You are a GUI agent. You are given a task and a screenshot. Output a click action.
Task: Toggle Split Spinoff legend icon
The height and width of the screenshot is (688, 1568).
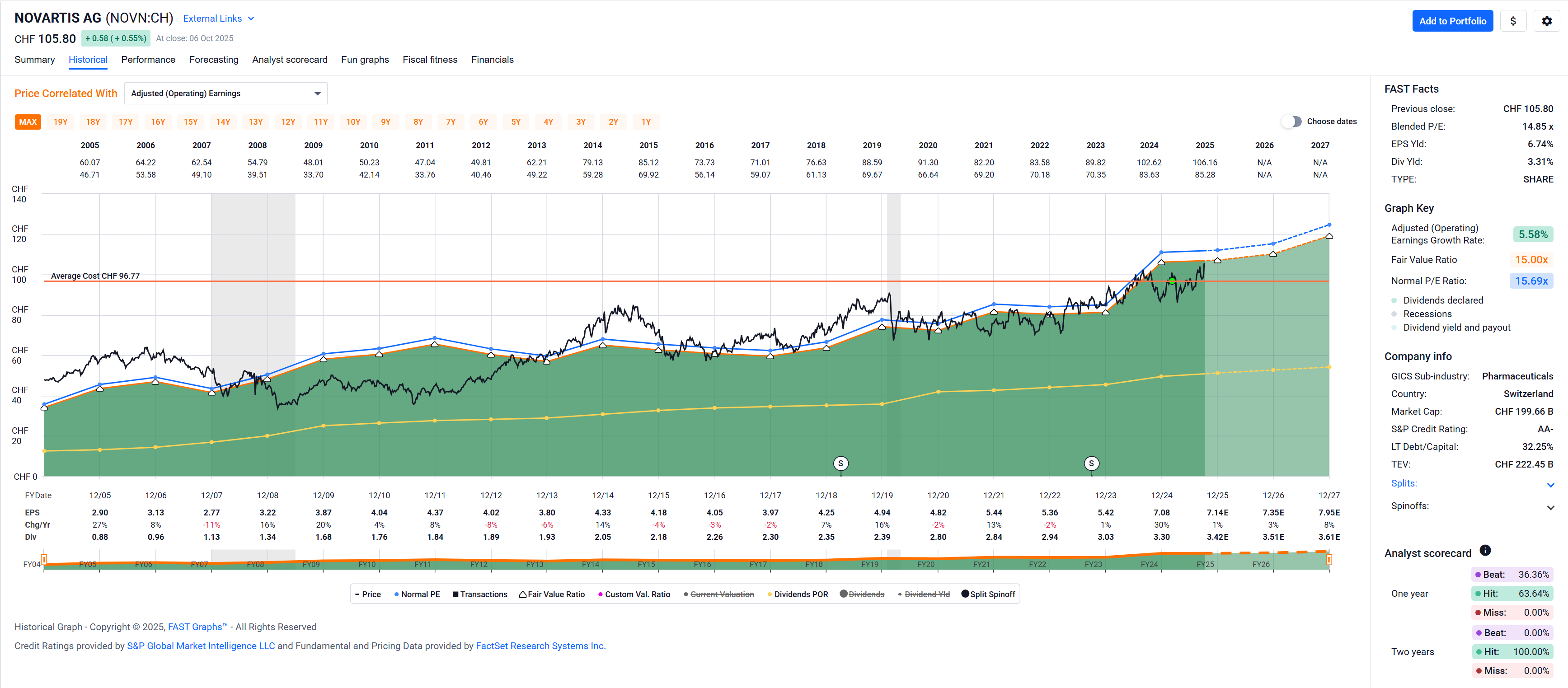click(x=965, y=594)
